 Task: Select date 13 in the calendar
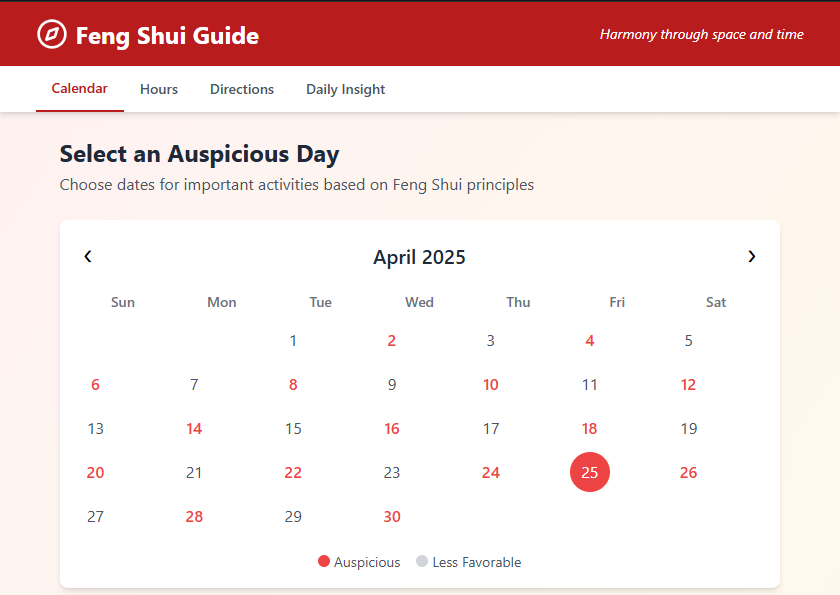click(x=95, y=428)
